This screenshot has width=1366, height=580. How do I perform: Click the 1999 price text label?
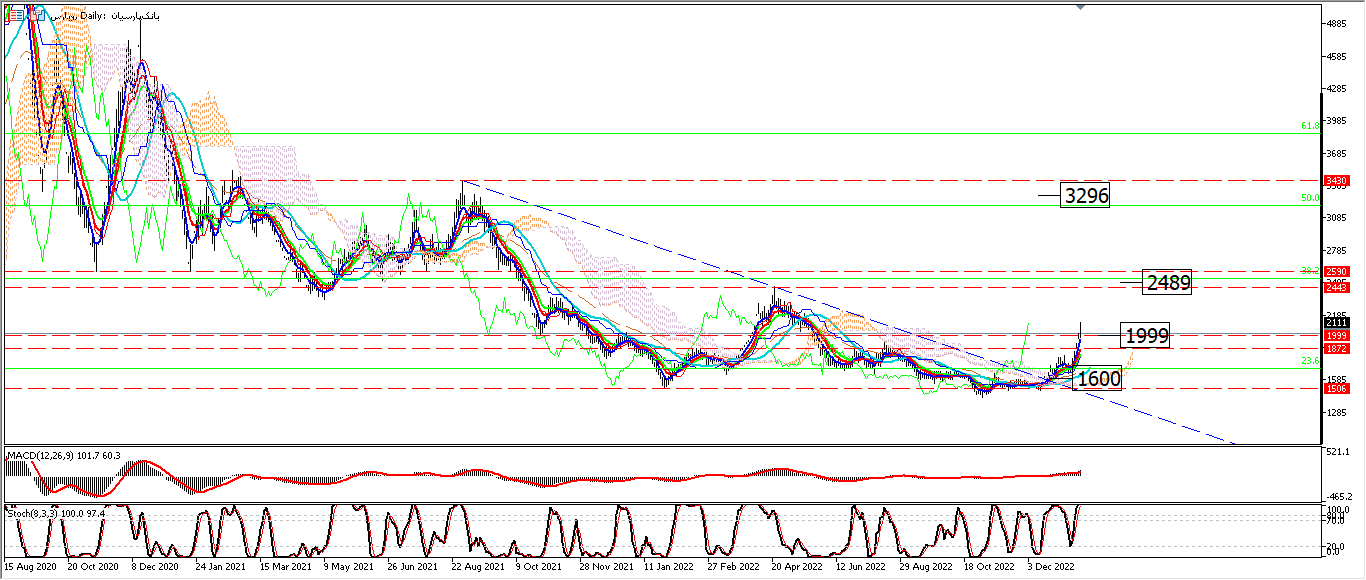click(1145, 336)
